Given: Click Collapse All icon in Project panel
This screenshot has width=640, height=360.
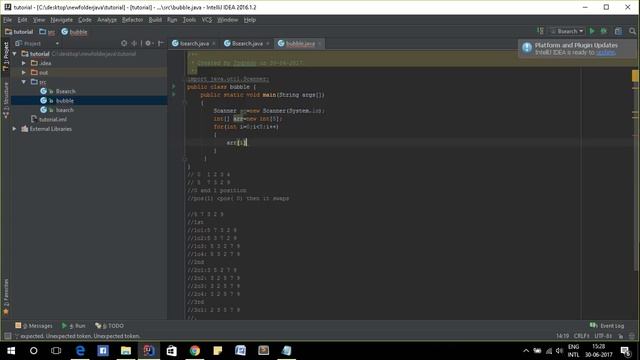Looking at the screenshot, I should pyautogui.click(x=134, y=43).
